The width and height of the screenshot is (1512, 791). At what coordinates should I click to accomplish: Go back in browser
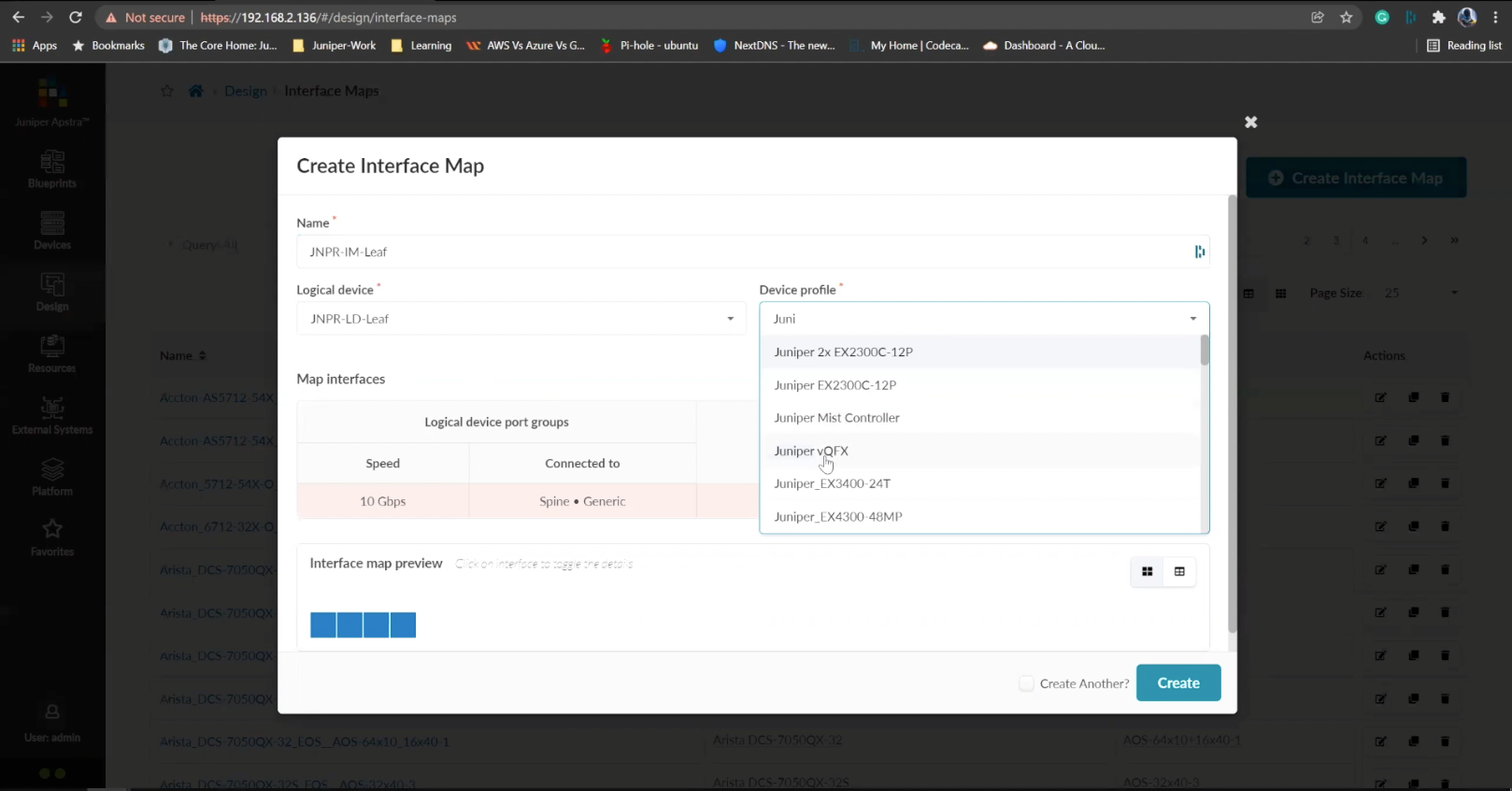pos(19,17)
